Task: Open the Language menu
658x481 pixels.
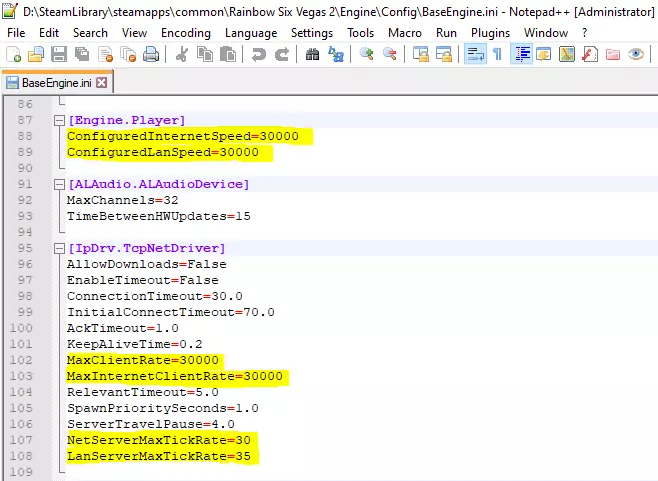Action: point(251,33)
